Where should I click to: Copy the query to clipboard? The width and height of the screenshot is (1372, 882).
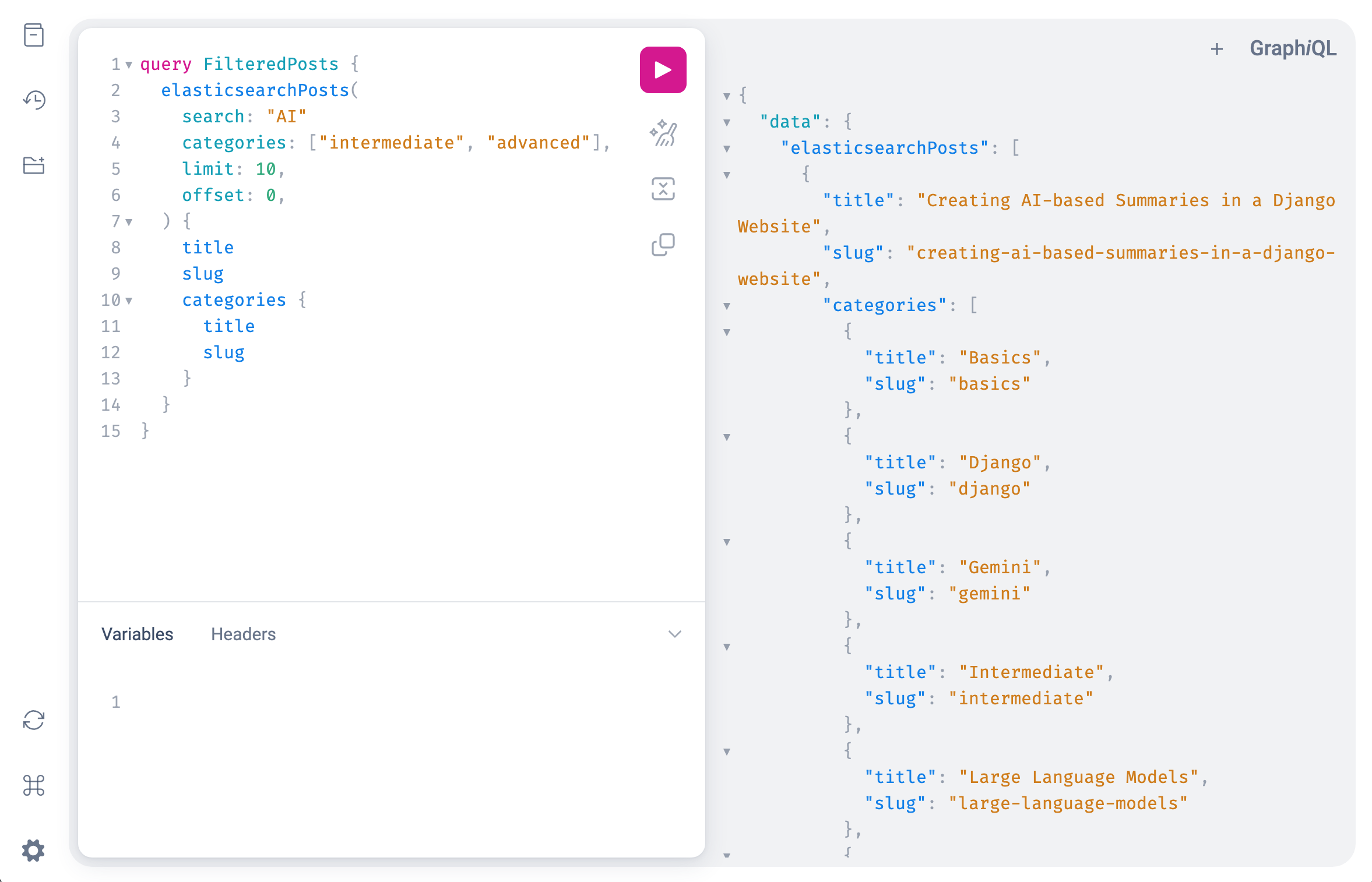tap(663, 245)
